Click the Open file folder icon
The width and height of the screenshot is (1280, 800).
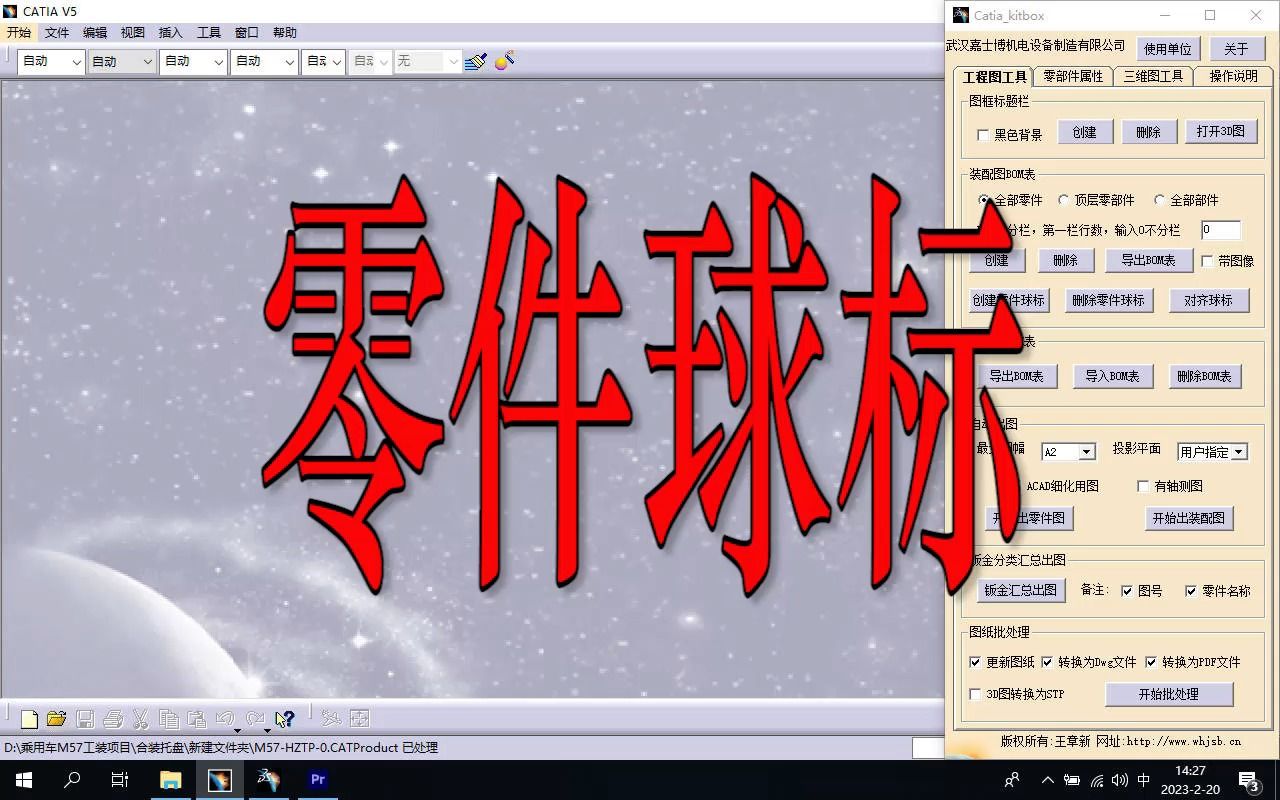(57, 718)
